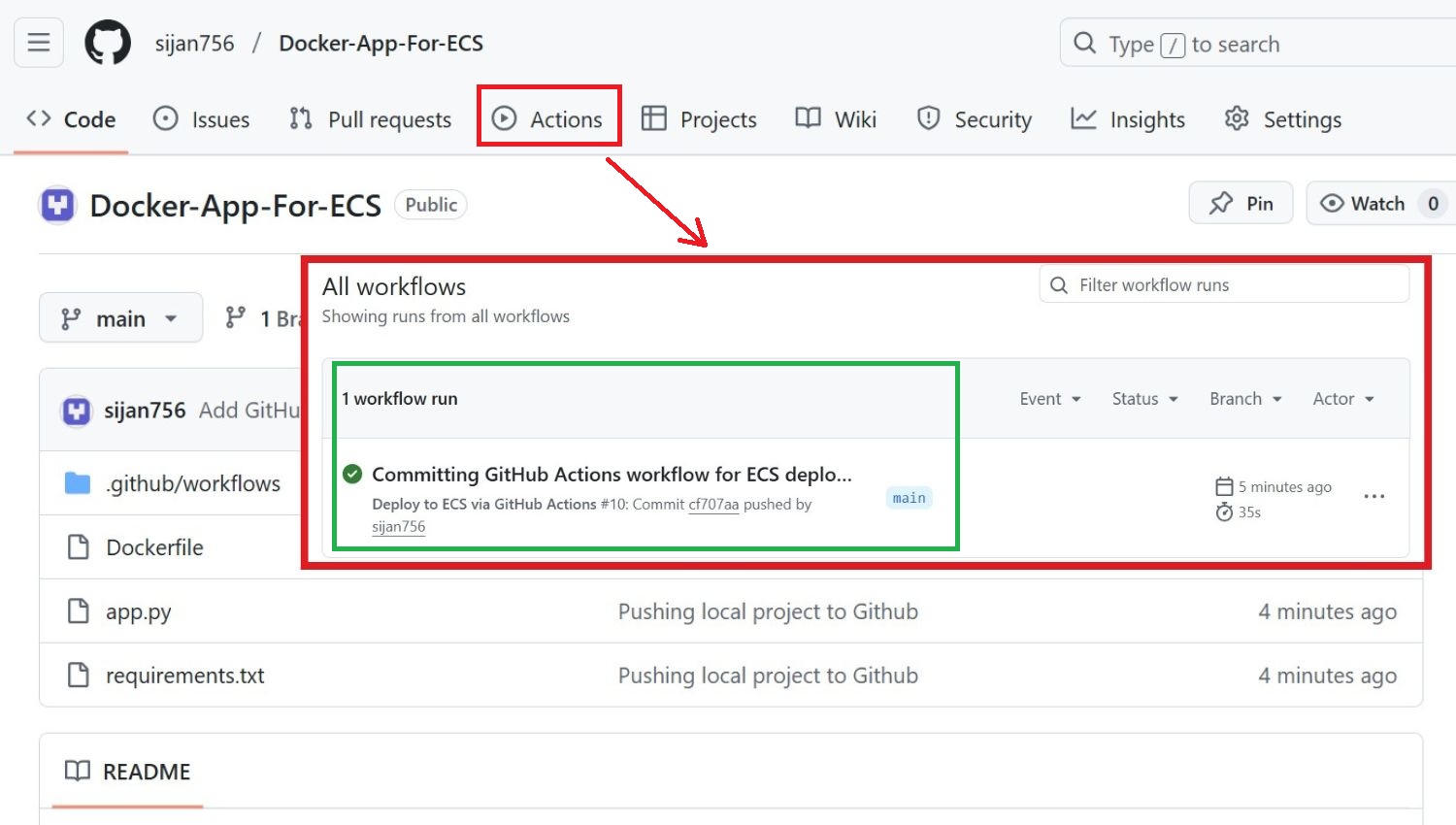Viewport: 1456px width, 825px height.
Task: Select the Actions play icon
Action: pyautogui.click(x=506, y=118)
